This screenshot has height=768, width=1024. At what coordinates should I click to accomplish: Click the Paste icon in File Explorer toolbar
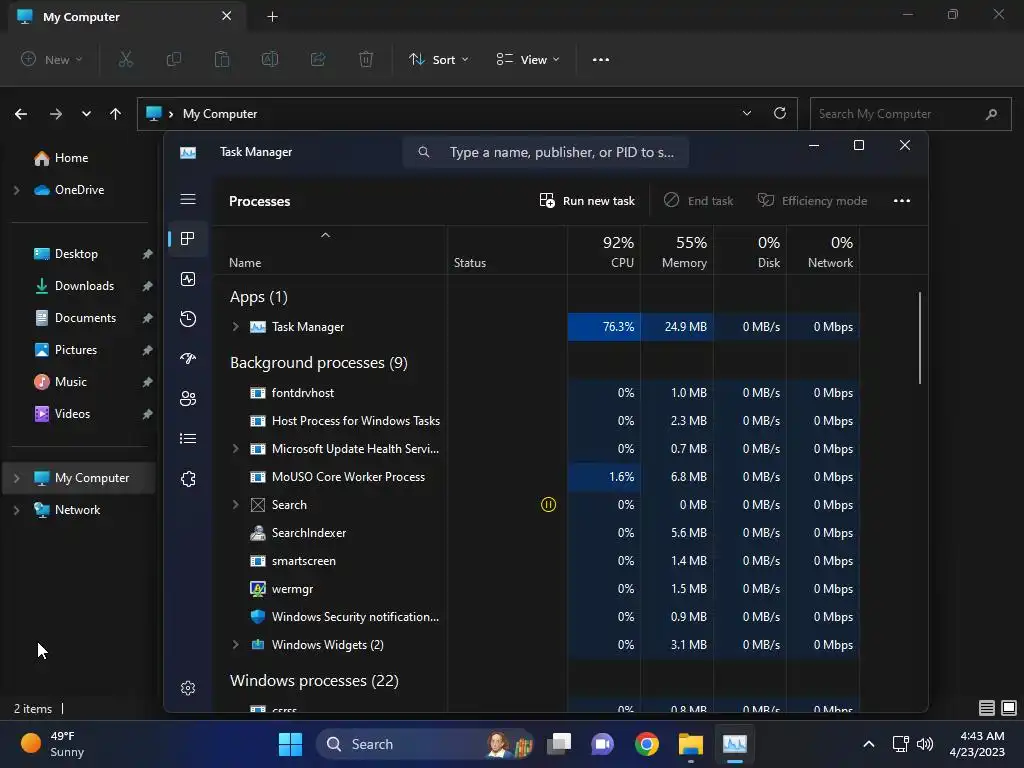[x=222, y=59]
